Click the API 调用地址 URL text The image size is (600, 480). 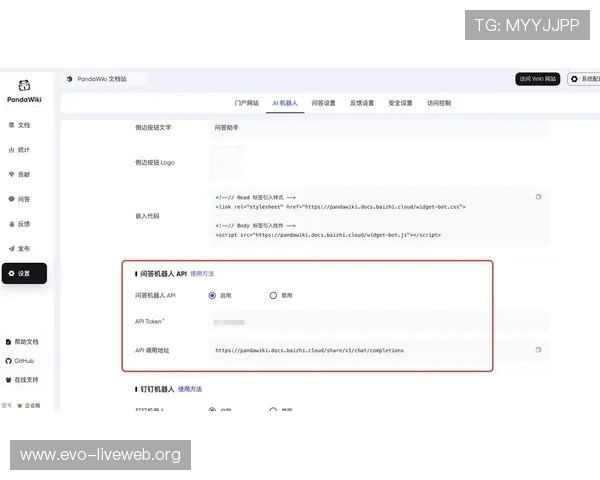click(310, 350)
